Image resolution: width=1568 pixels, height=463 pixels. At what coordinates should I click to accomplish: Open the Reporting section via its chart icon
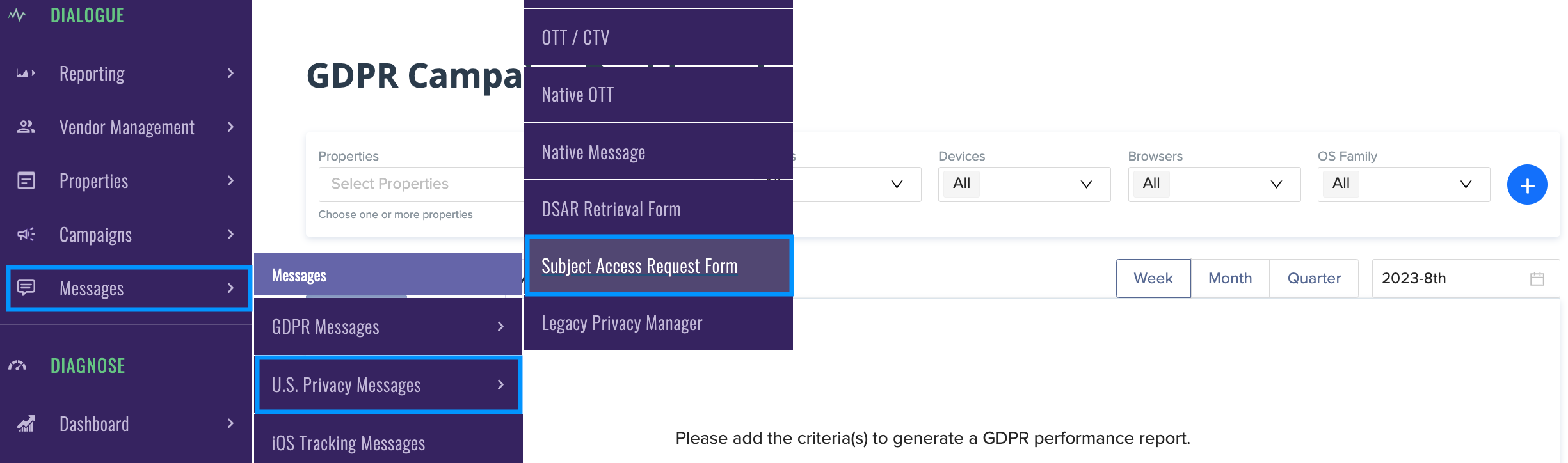coord(26,73)
